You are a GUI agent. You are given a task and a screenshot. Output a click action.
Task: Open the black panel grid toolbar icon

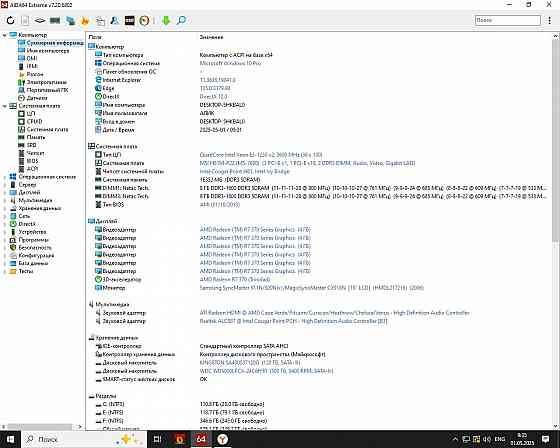point(130,20)
